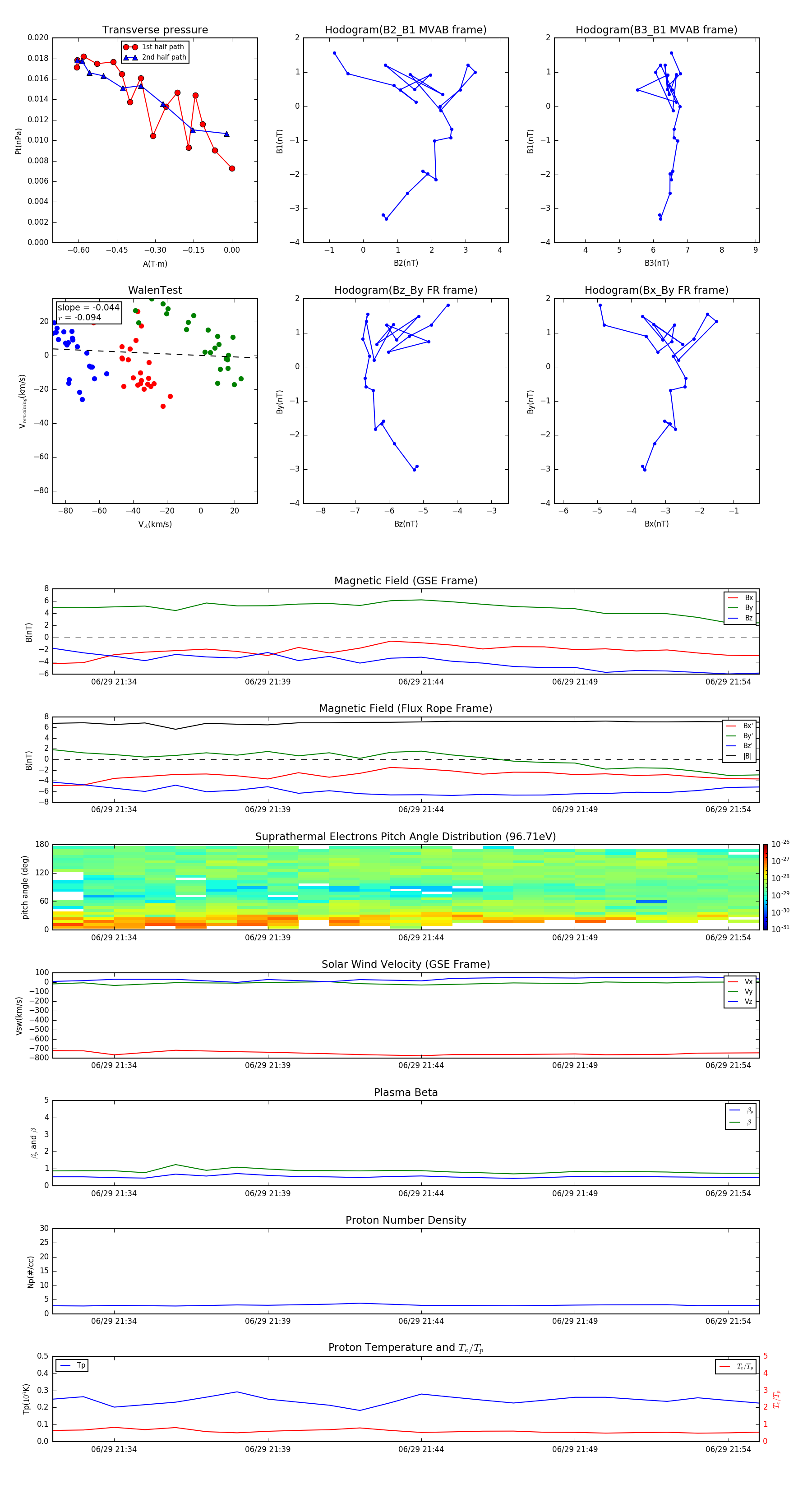Select the "1st half path" legend entry
Image resolution: width=812 pixels, height=1489 pixels.
click(154, 47)
